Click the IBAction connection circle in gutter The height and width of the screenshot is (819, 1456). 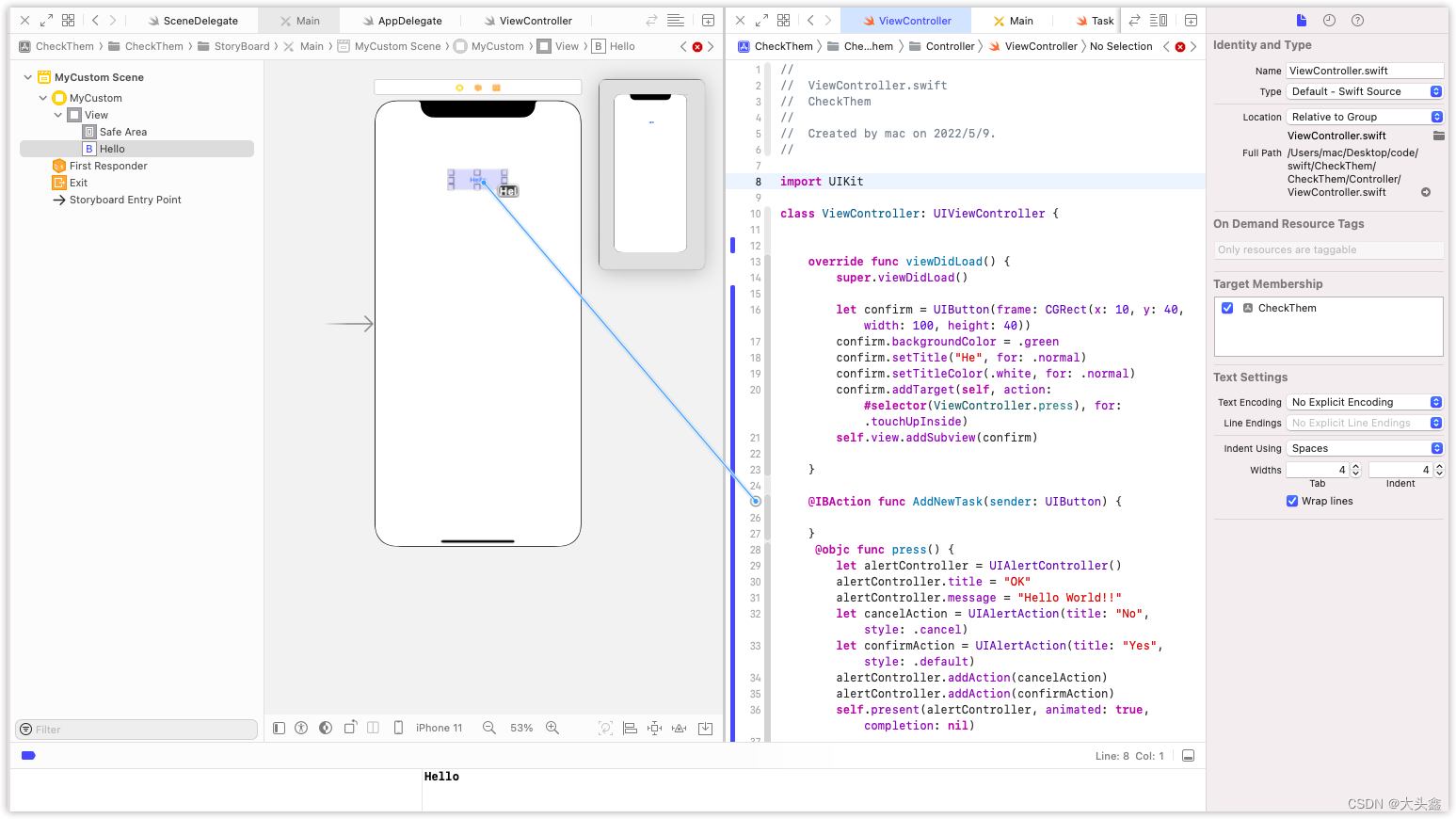(755, 502)
